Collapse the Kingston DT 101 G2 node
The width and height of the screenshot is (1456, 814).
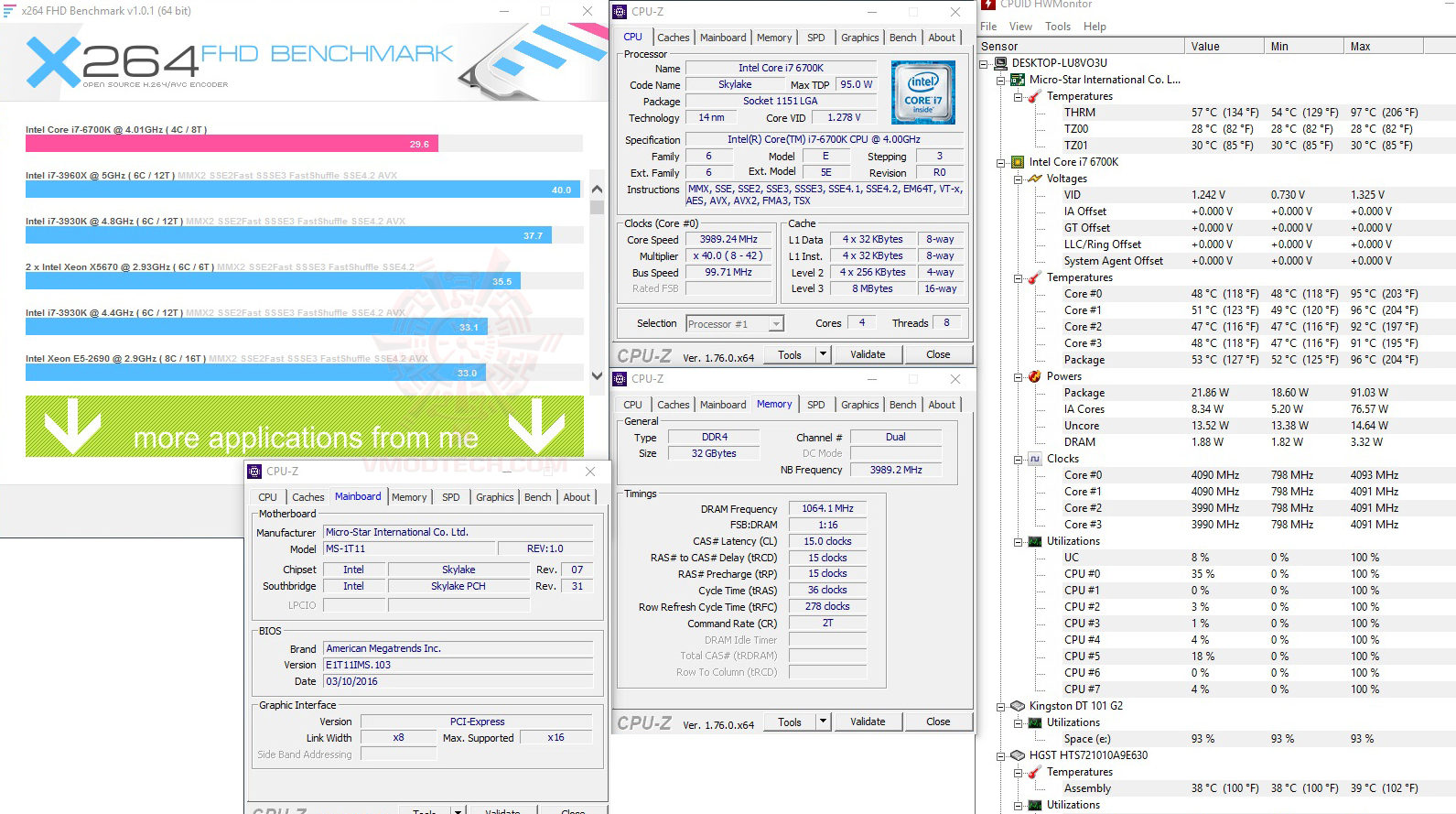[1001, 706]
